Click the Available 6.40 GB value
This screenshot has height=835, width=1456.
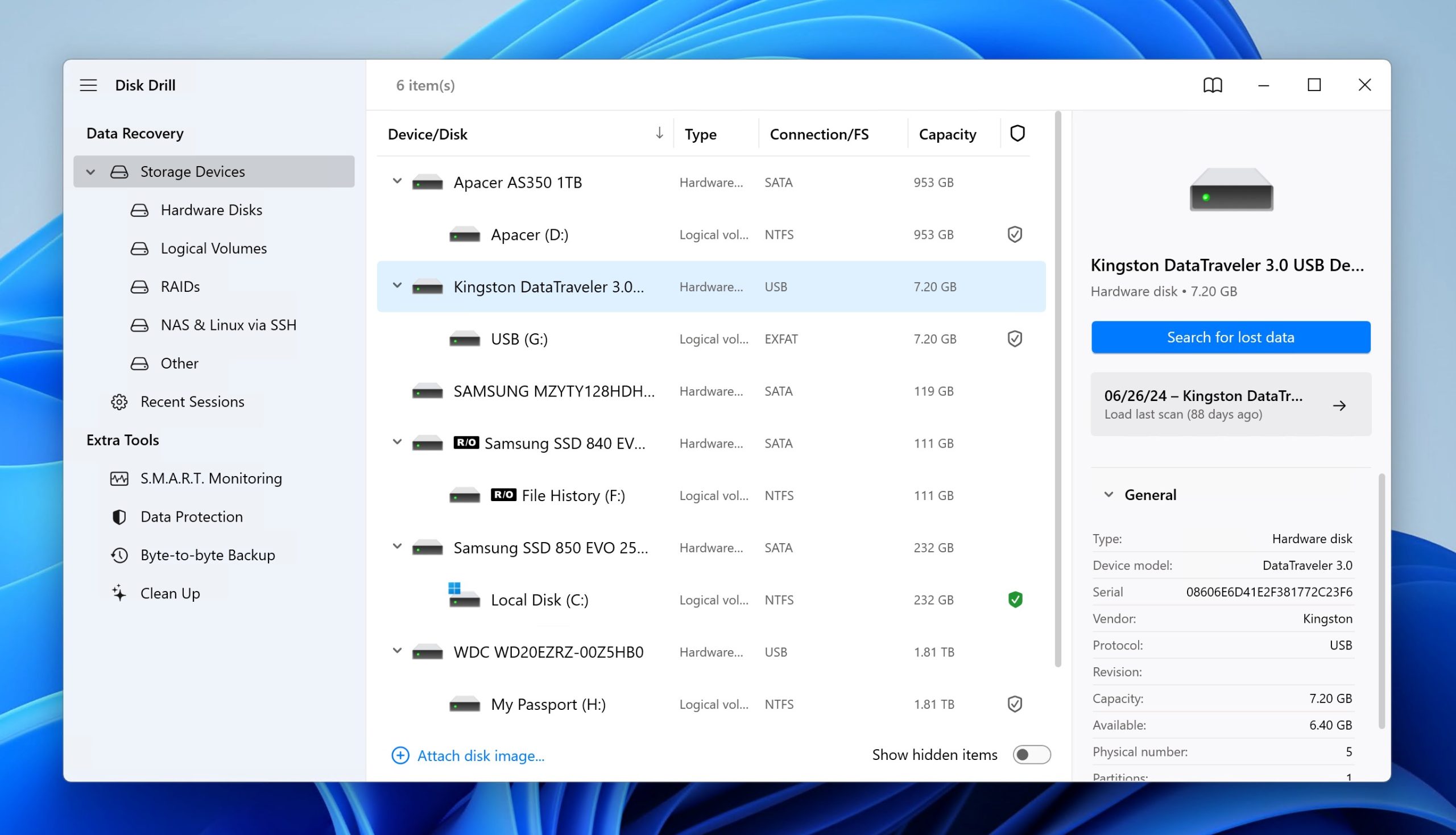[x=1330, y=725]
